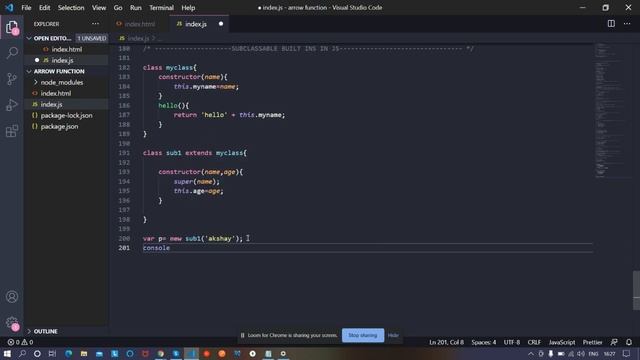The image size is (640, 360).
Task: Open package-lock.json file
Action: (x=66, y=116)
